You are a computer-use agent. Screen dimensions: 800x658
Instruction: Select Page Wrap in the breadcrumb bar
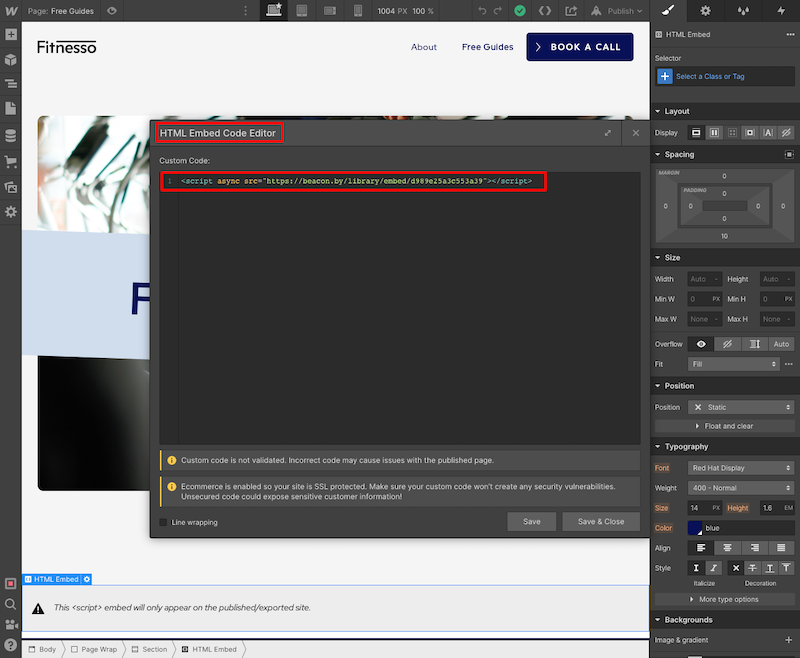pos(94,649)
